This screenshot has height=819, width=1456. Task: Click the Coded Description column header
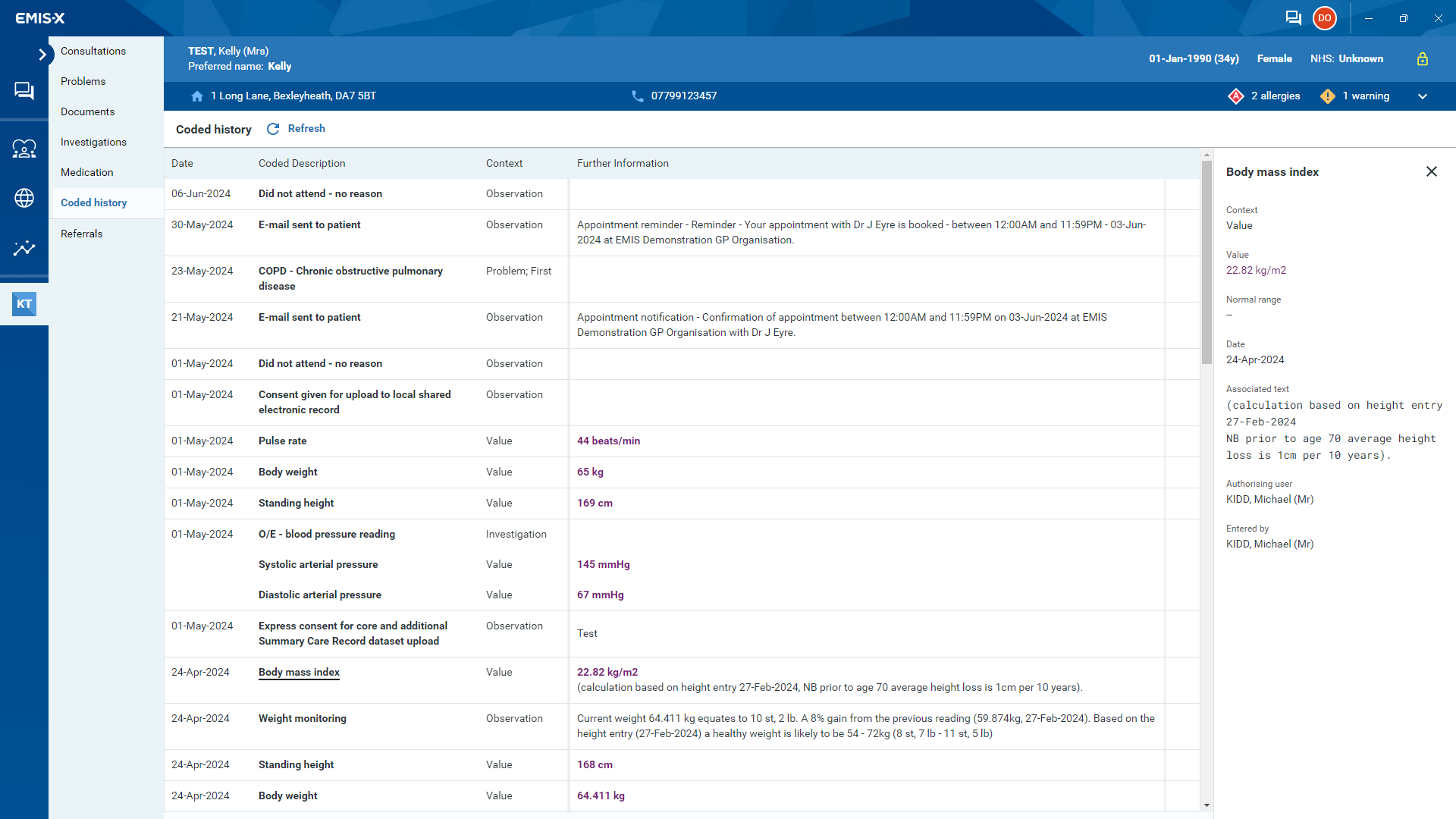click(x=302, y=163)
